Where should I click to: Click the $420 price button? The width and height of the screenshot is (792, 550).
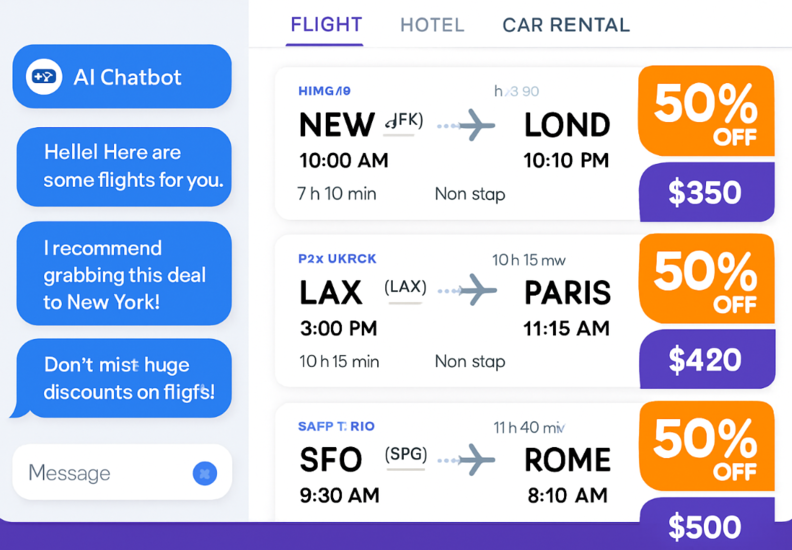(707, 359)
